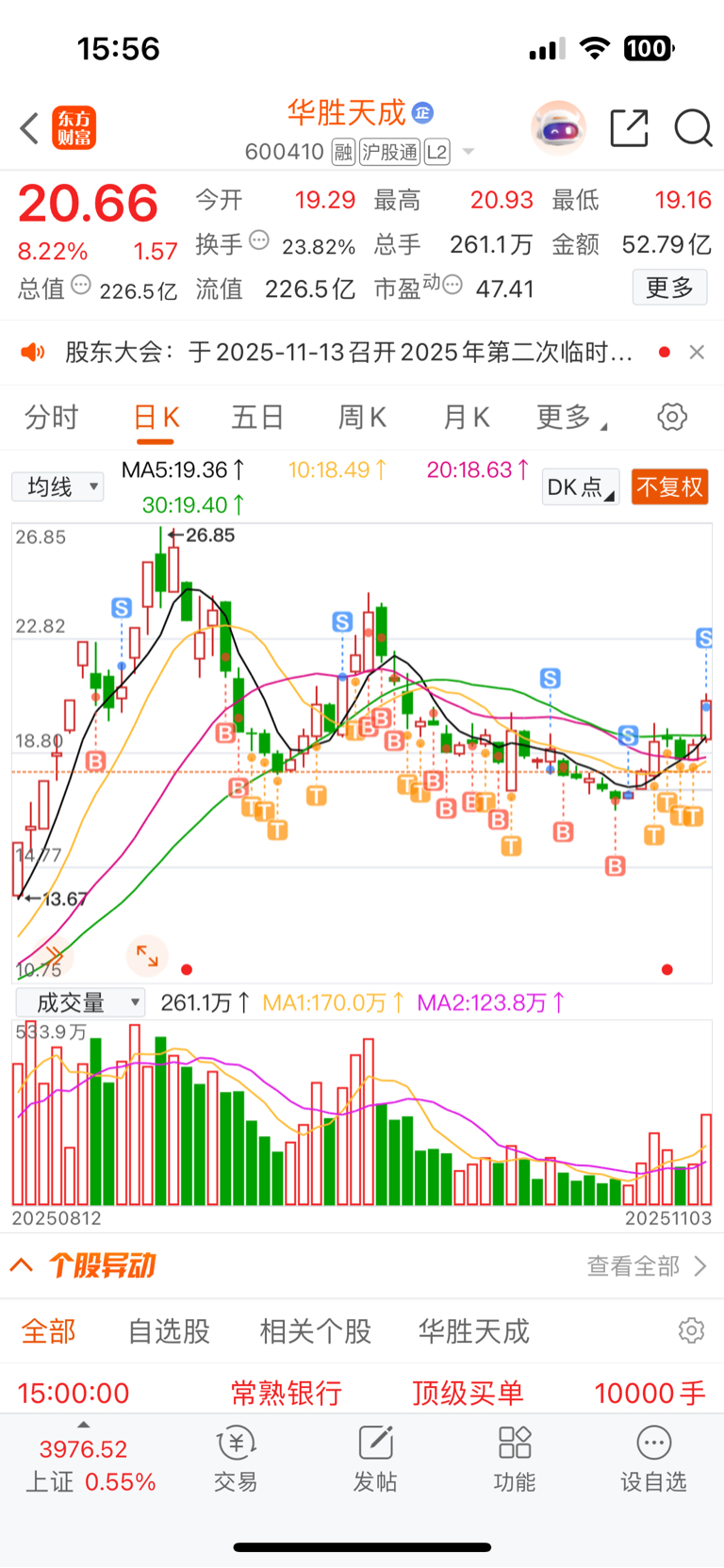
Task: Select the 自选股 filter tab
Action: point(169,1331)
